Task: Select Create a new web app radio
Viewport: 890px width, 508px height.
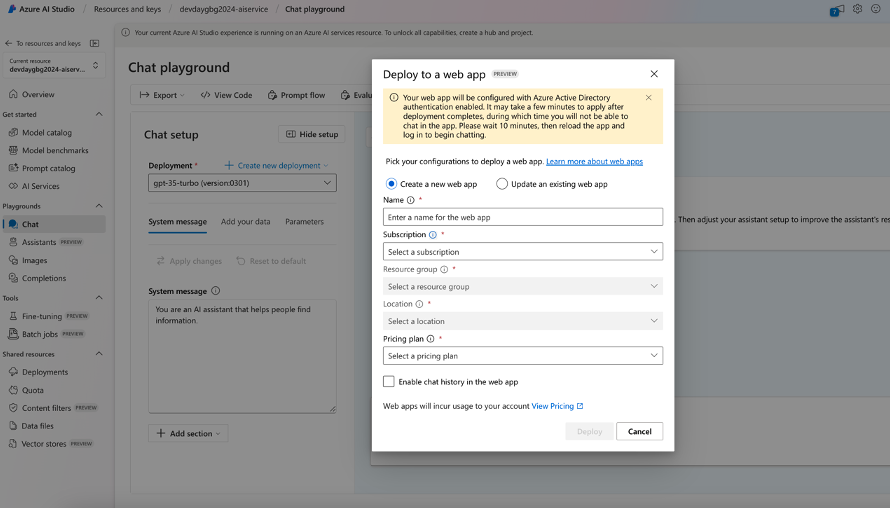Action: click(391, 184)
